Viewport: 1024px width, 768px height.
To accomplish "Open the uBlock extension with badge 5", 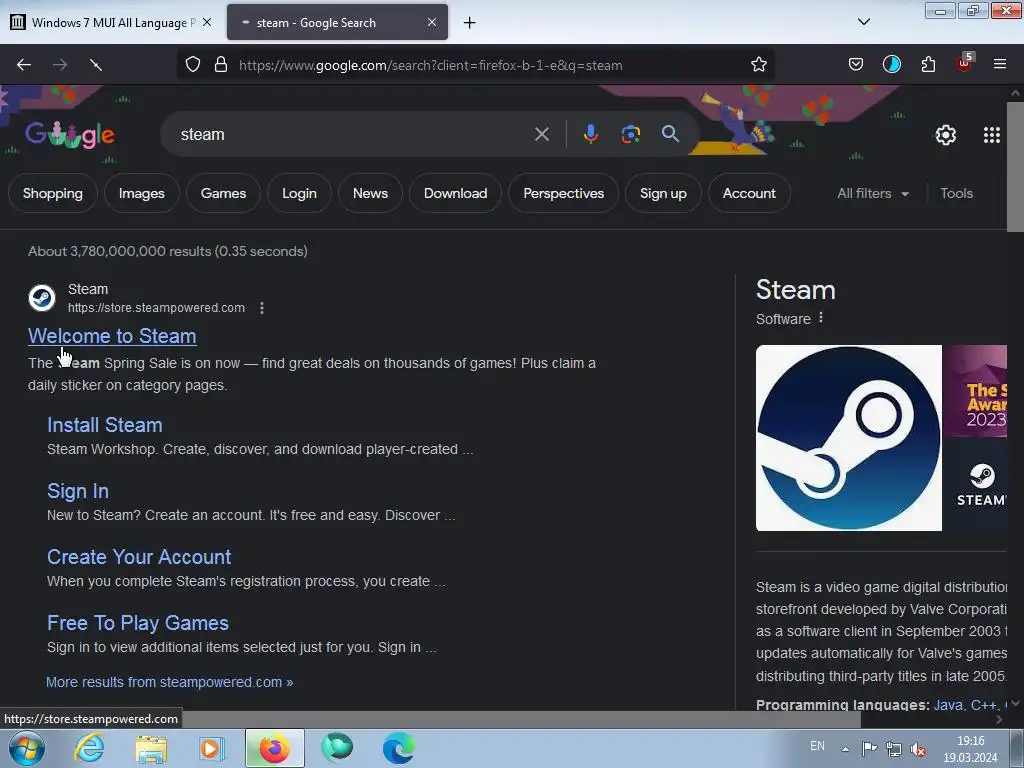I will (x=964, y=63).
